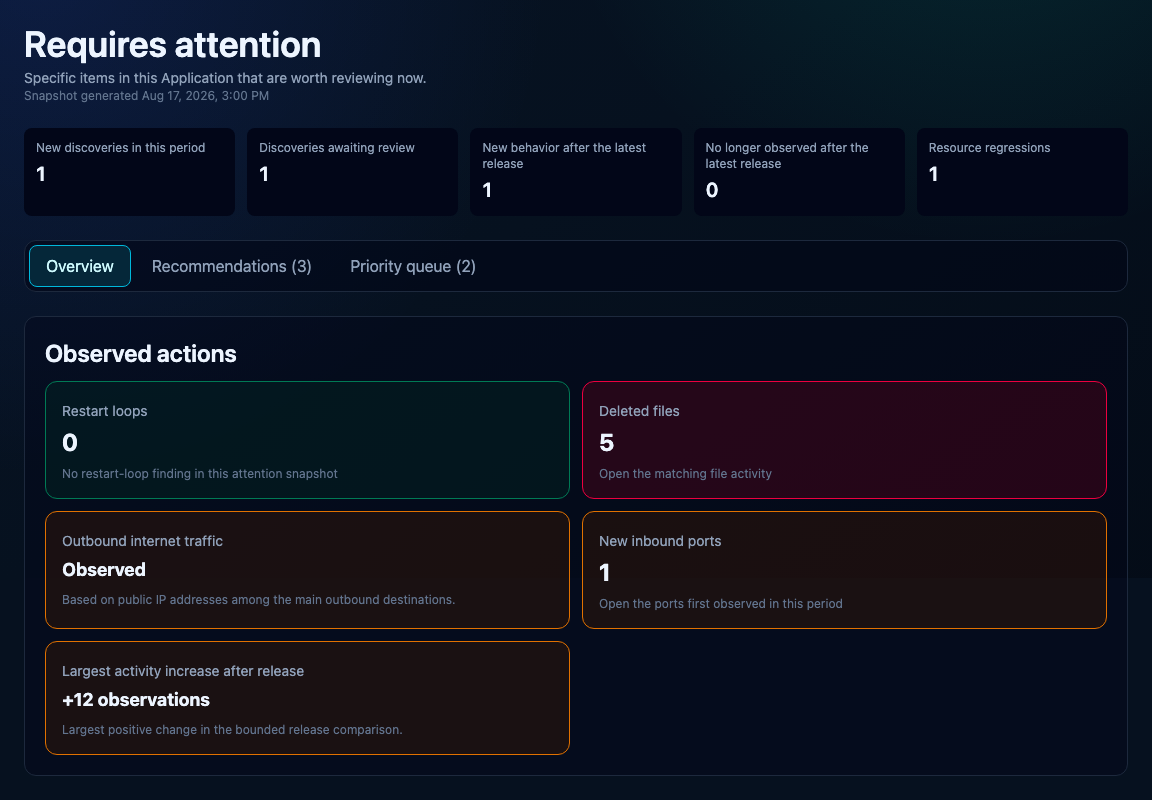Open the New inbound ports card
This screenshot has height=800, width=1152.
click(844, 570)
